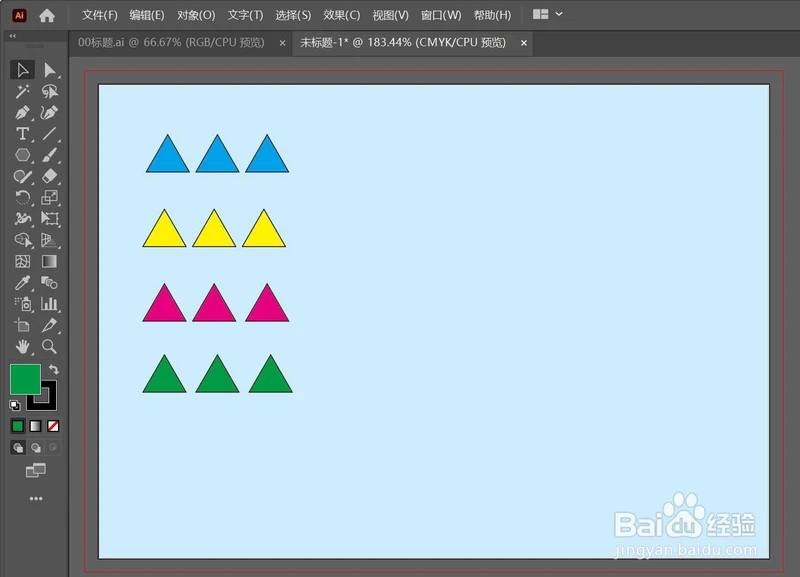
Task: Select the Symbol Sprayer tool
Action: [22, 304]
